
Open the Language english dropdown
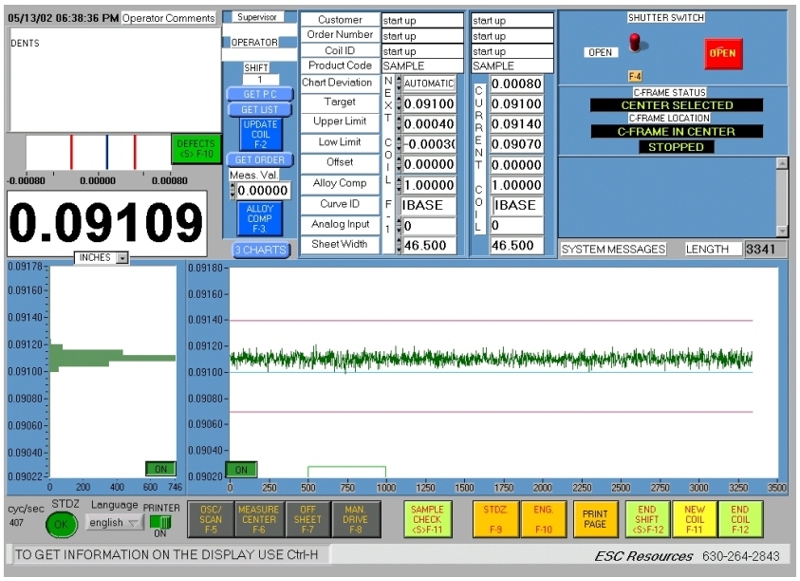(x=115, y=523)
